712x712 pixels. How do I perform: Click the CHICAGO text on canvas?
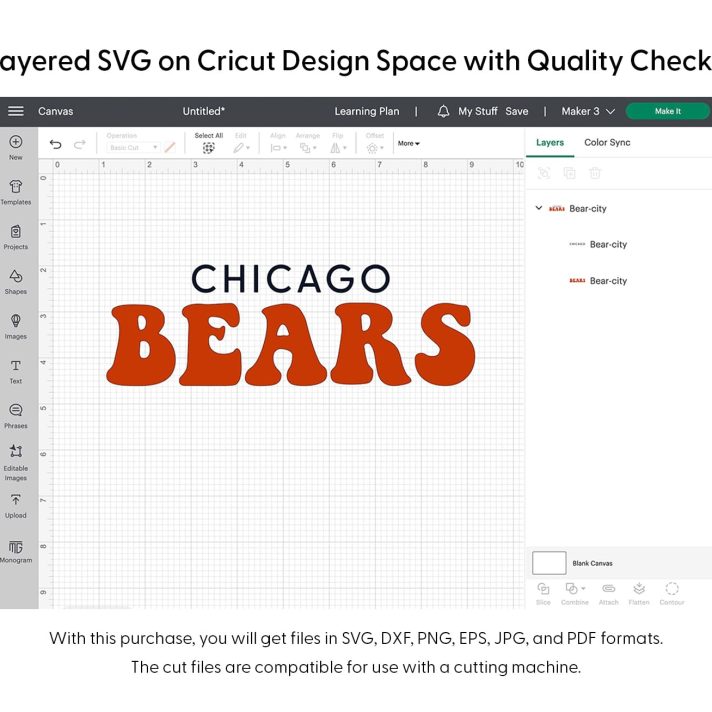coord(291,278)
